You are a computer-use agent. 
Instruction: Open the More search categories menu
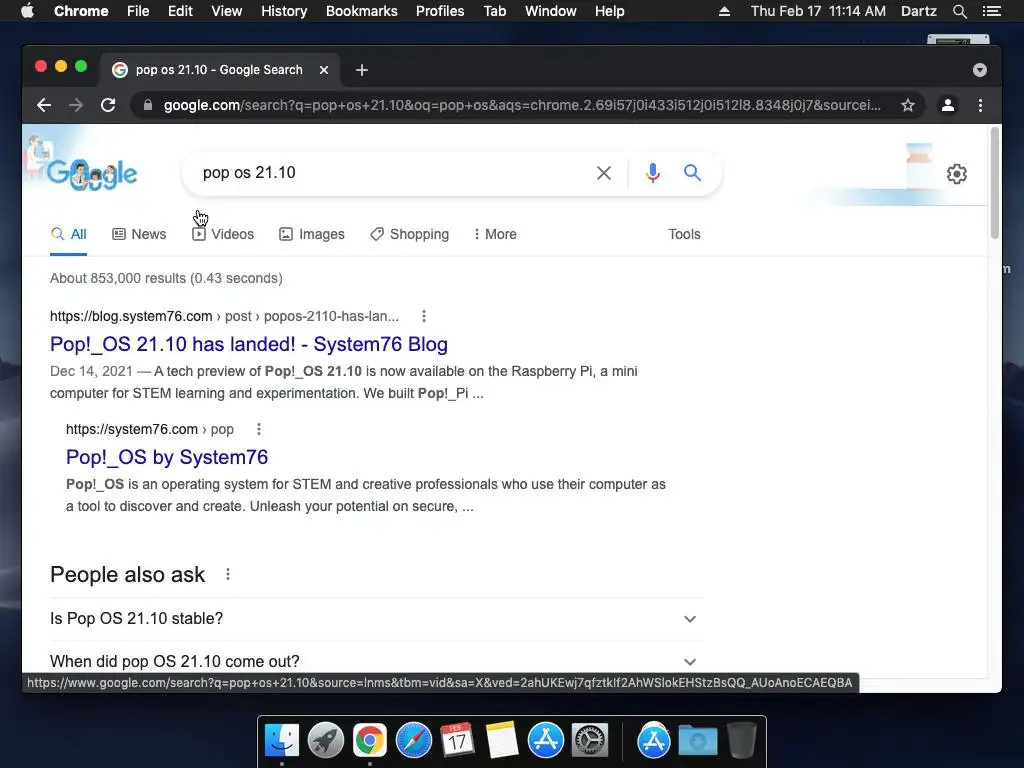(x=495, y=234)
